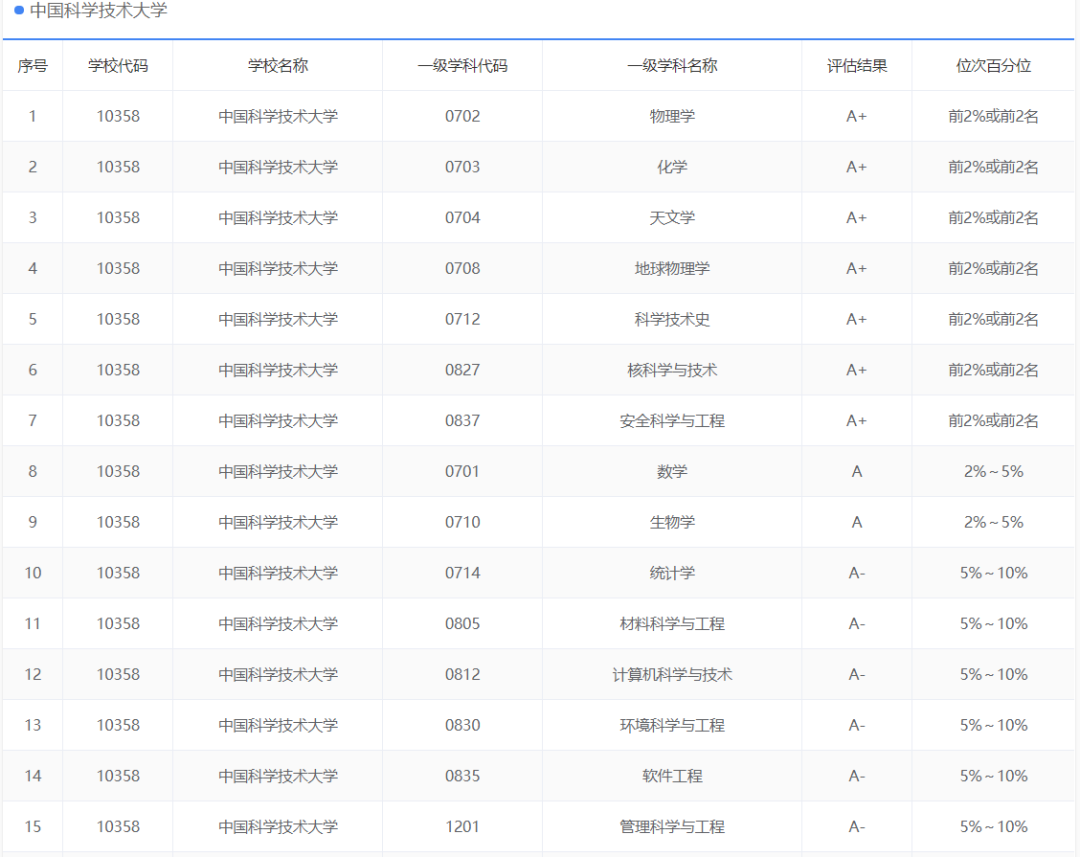The image size is (1080, 857).
Task: Click the 核科学与技术 discipline name cell
Action: [672, 370]
